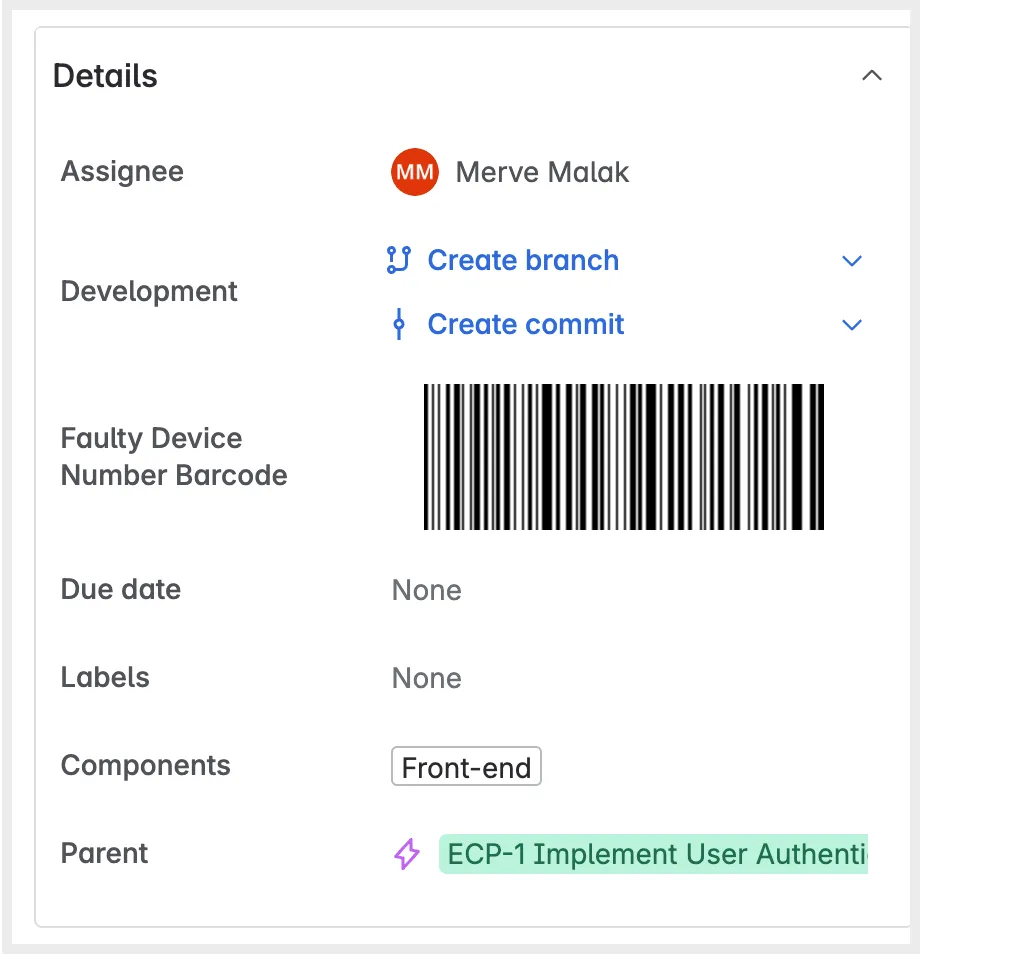Click the Details panel heading
The image size is (1032, 956).
click(105, 76)
